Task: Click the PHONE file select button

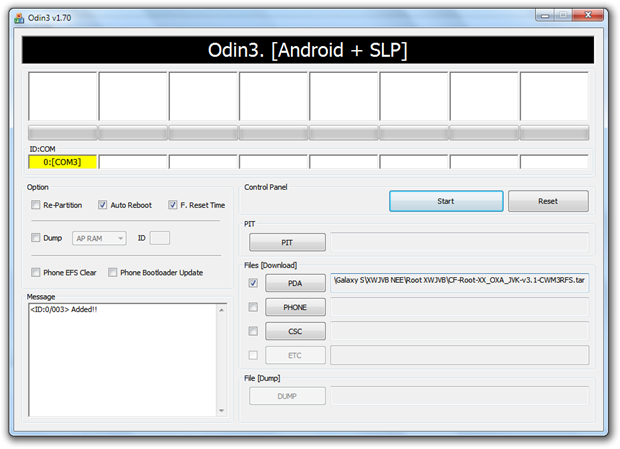Action: (x=295, y=307)
